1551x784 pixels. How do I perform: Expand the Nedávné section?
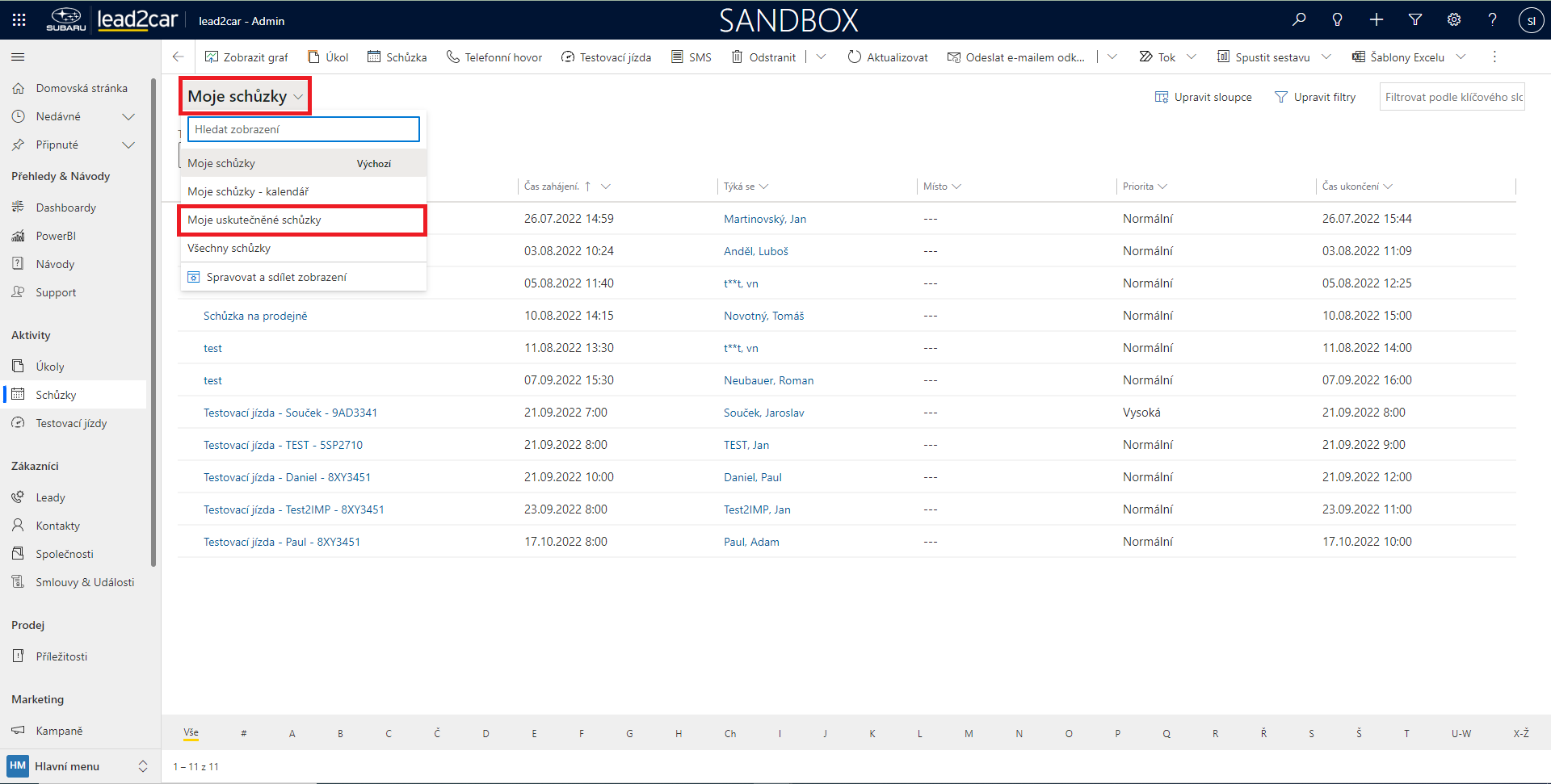coord(128,117)
